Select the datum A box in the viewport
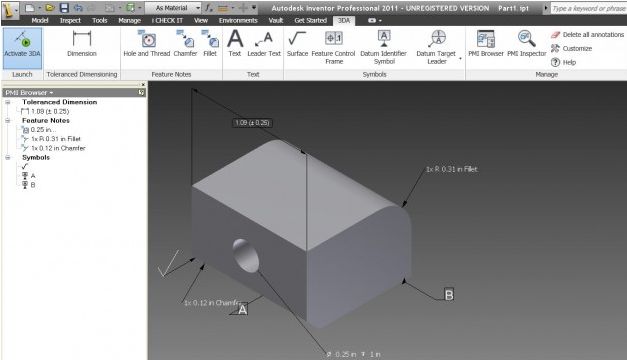The width and height of the screenshot is (627, 360). tap(242, 309)
